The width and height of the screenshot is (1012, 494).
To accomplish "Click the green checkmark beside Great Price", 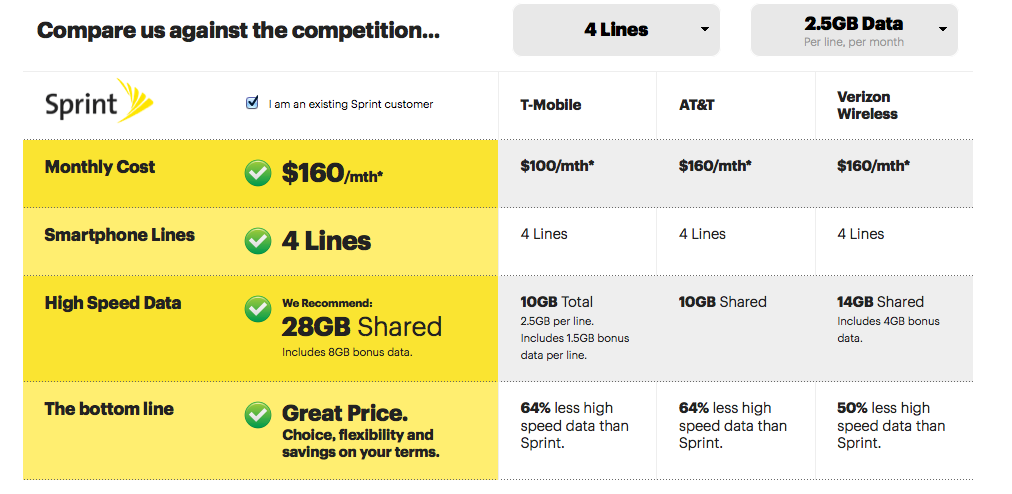I will [258, 414].
